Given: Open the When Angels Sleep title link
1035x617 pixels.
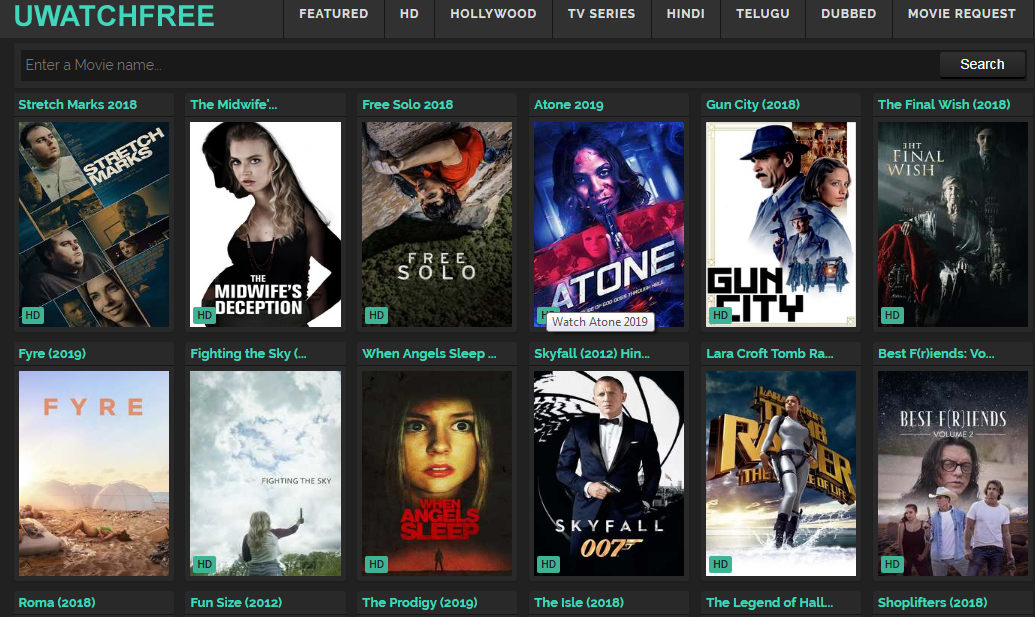Looking at the screenshot, I should [429, 354].
